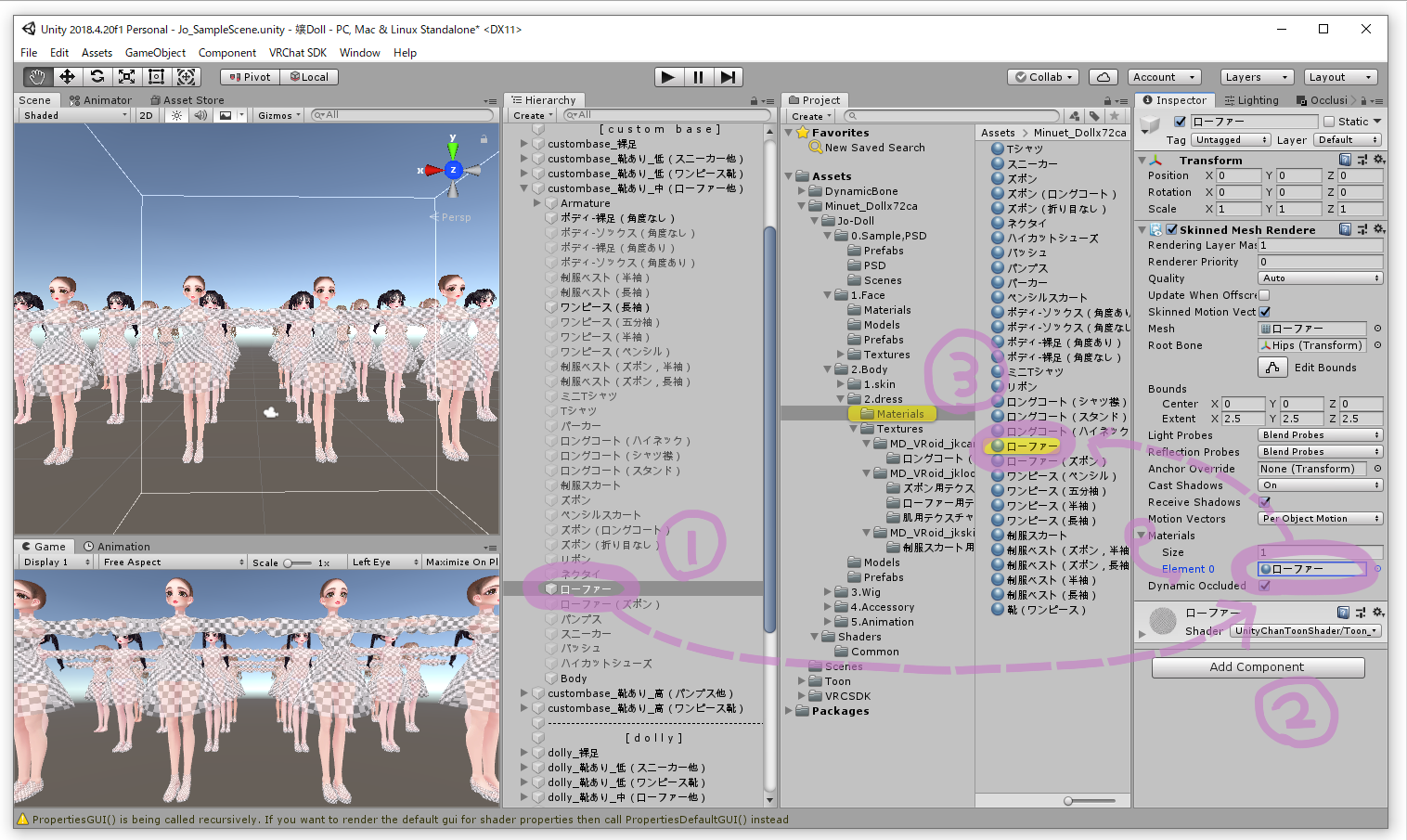The image size is (1407, 840).
Task: Switch to the Lighting tab
Action: coord(1251,100)
